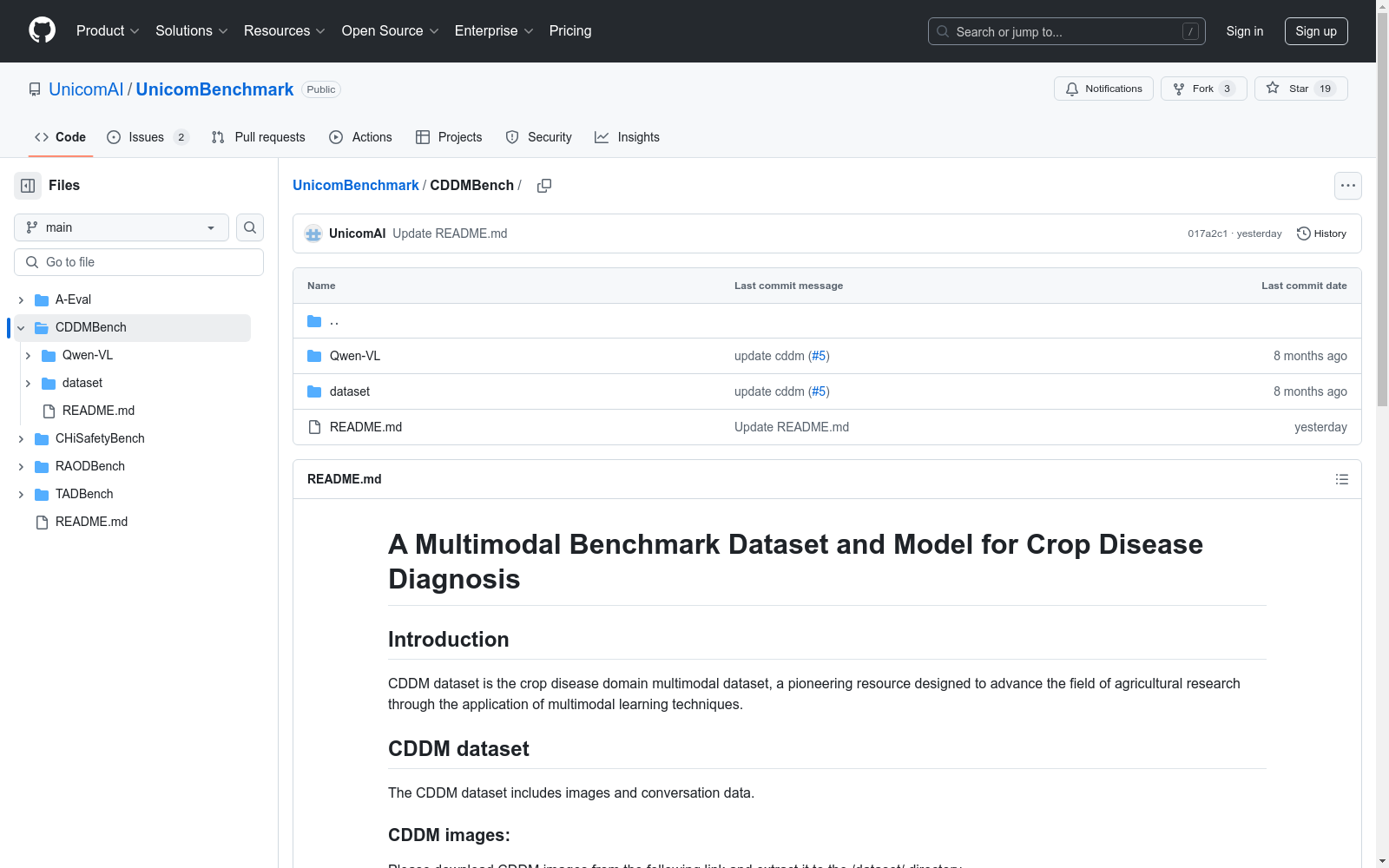Fork the repository
The height and width of the screenshot is (868, 1389).
[1203, 89]
